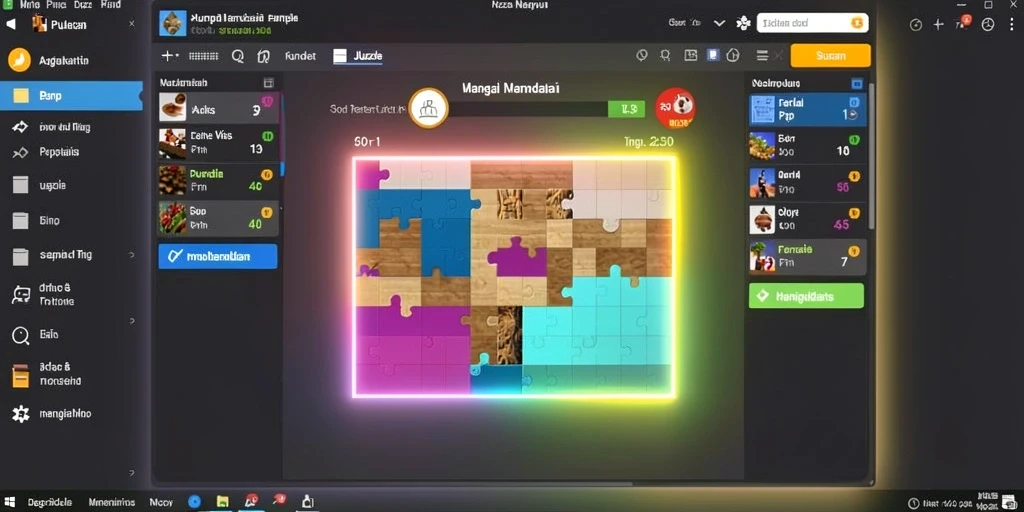Click the round podium icon on progress bar
This screenshot has height=512, width=1024.
[428, 108]
